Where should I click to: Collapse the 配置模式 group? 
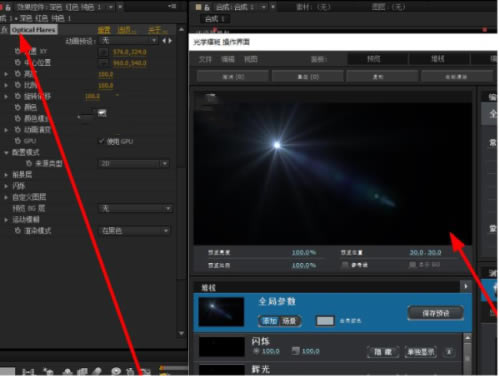click(6, 153)
